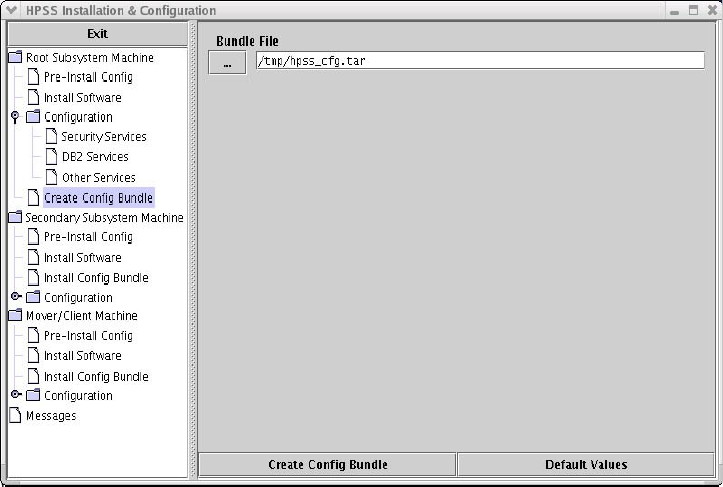This screenshot has height=487, width=723.
Task: Click the Configuration folder icon under Secondary Subsystem Machine
Action: [33, 297]
